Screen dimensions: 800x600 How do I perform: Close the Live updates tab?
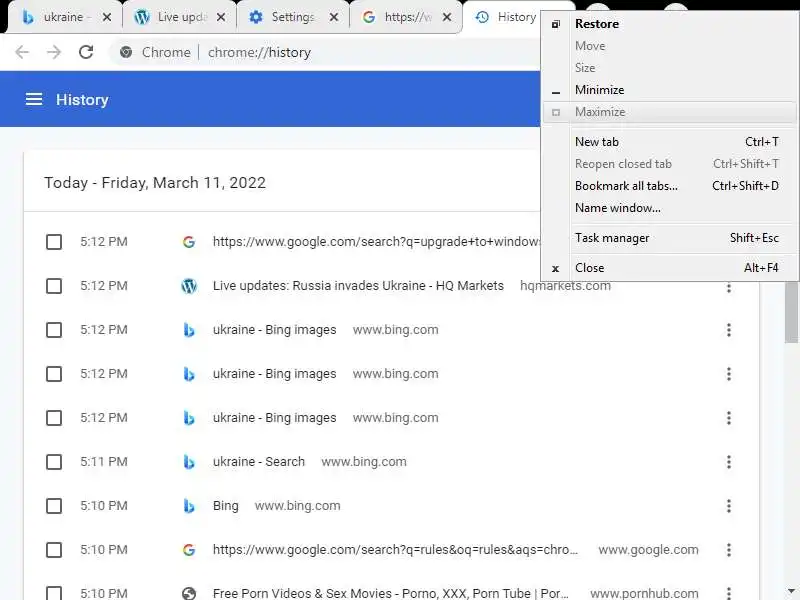(x=221, y=17)
